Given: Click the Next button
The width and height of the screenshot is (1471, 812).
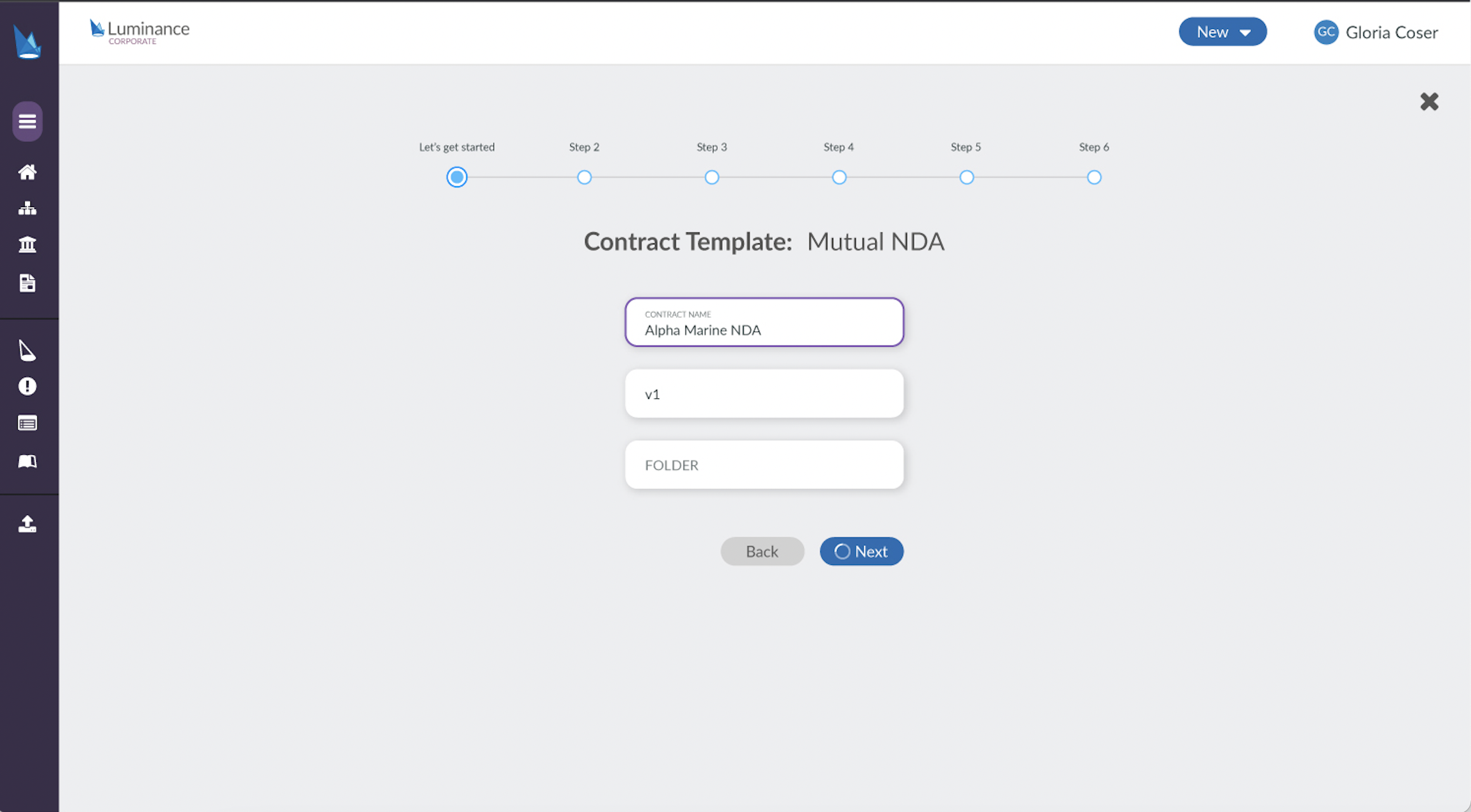Looking at the screenshot, I should tap(862, 551).
